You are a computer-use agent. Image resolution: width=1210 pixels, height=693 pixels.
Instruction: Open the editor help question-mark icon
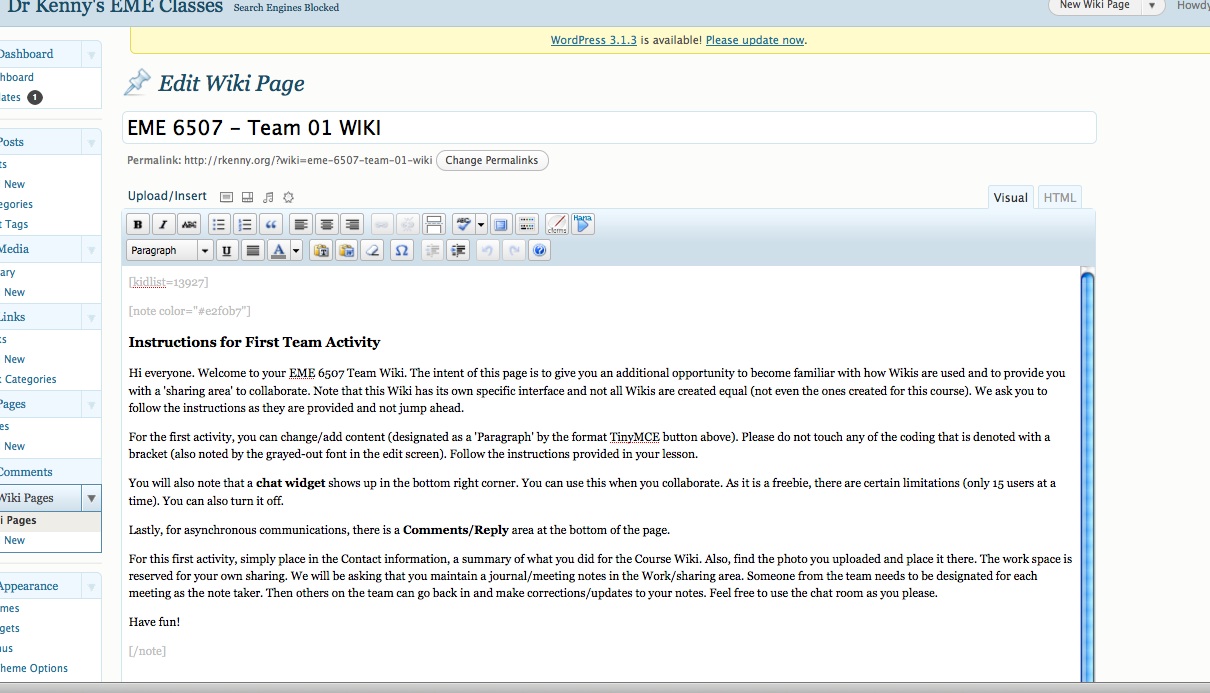pos(540,251)
